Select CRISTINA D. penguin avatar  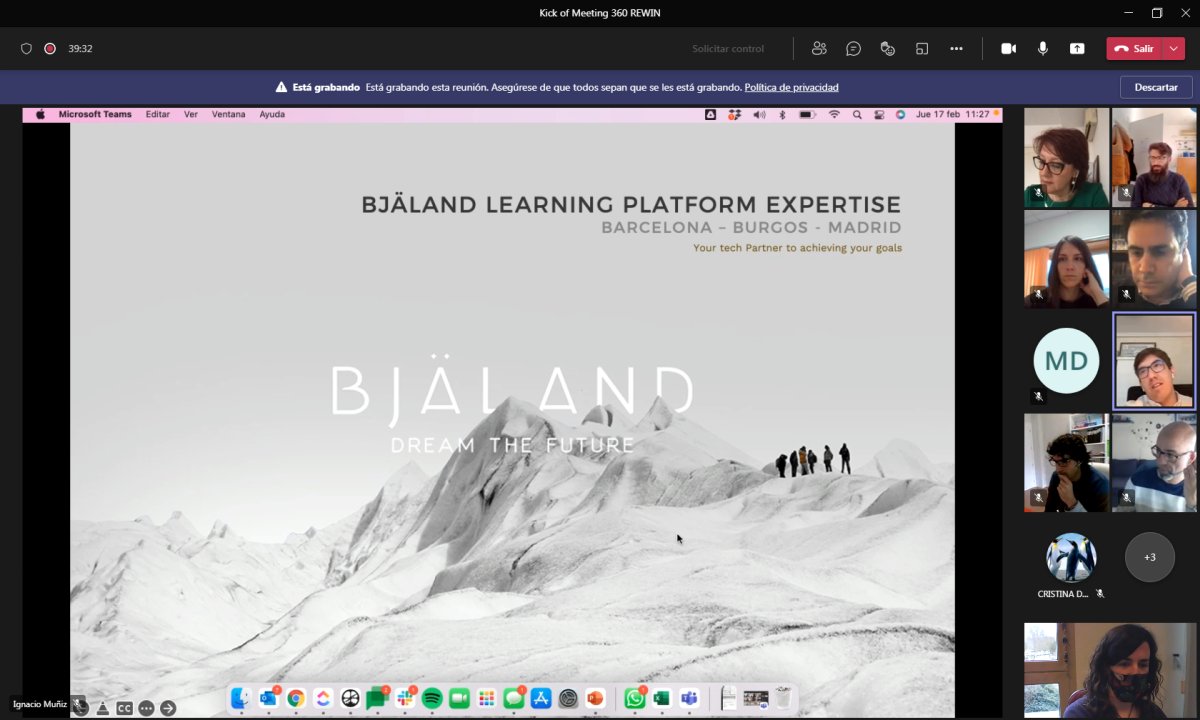1071,557
